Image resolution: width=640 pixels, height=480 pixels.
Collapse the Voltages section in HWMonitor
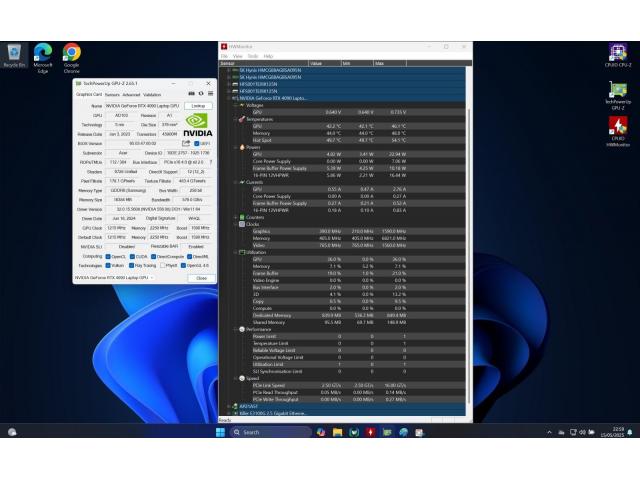235,105
